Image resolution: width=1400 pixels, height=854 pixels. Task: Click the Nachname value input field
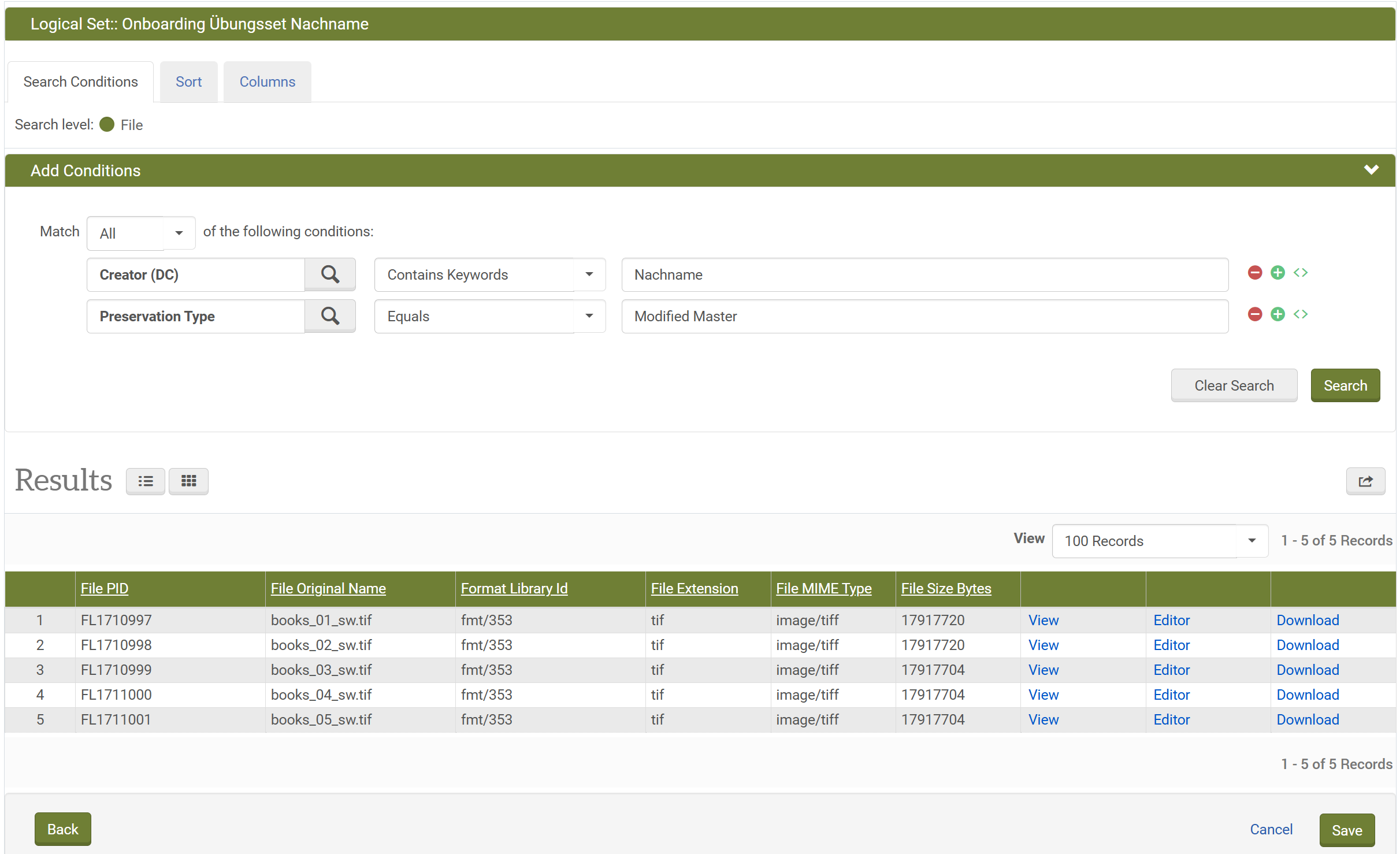[924, 275]
